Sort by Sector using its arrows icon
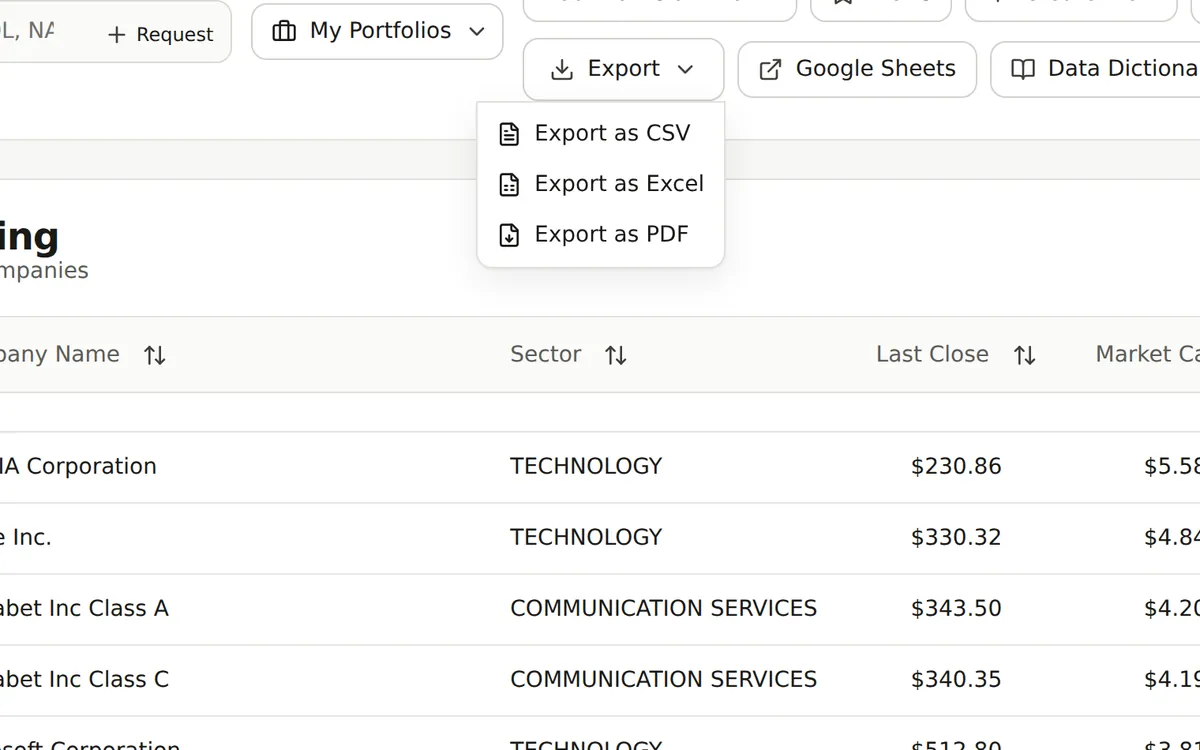Image resolution: width=1200 pixels, height=750 pixels. [616, 355]
